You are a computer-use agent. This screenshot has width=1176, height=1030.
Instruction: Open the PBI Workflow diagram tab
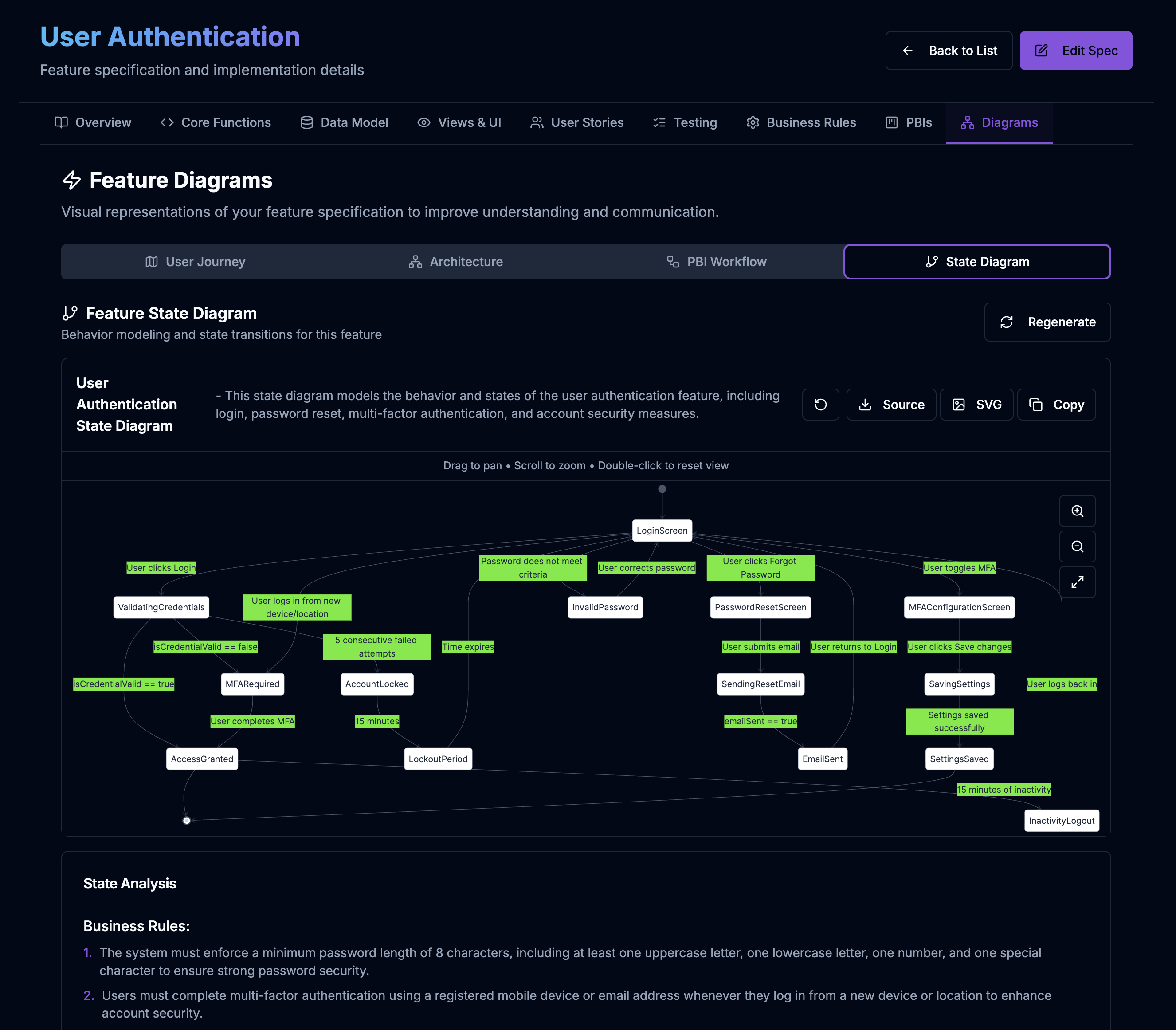716,262
